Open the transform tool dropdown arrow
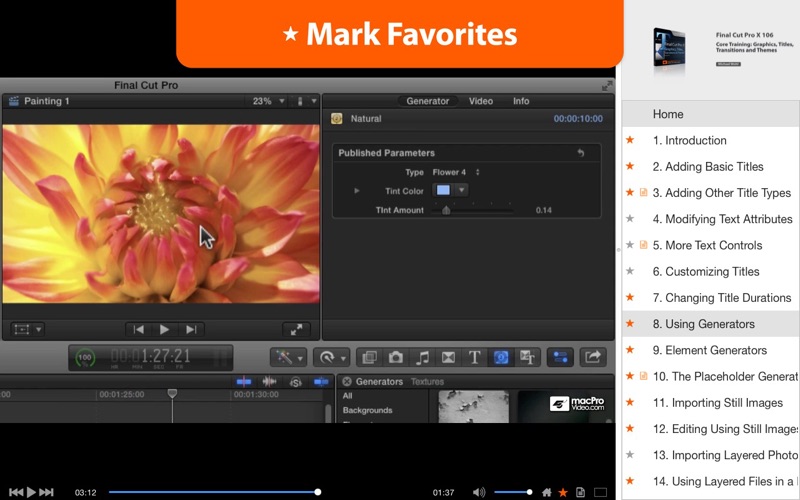800x500 pixels. pos(39,330)
